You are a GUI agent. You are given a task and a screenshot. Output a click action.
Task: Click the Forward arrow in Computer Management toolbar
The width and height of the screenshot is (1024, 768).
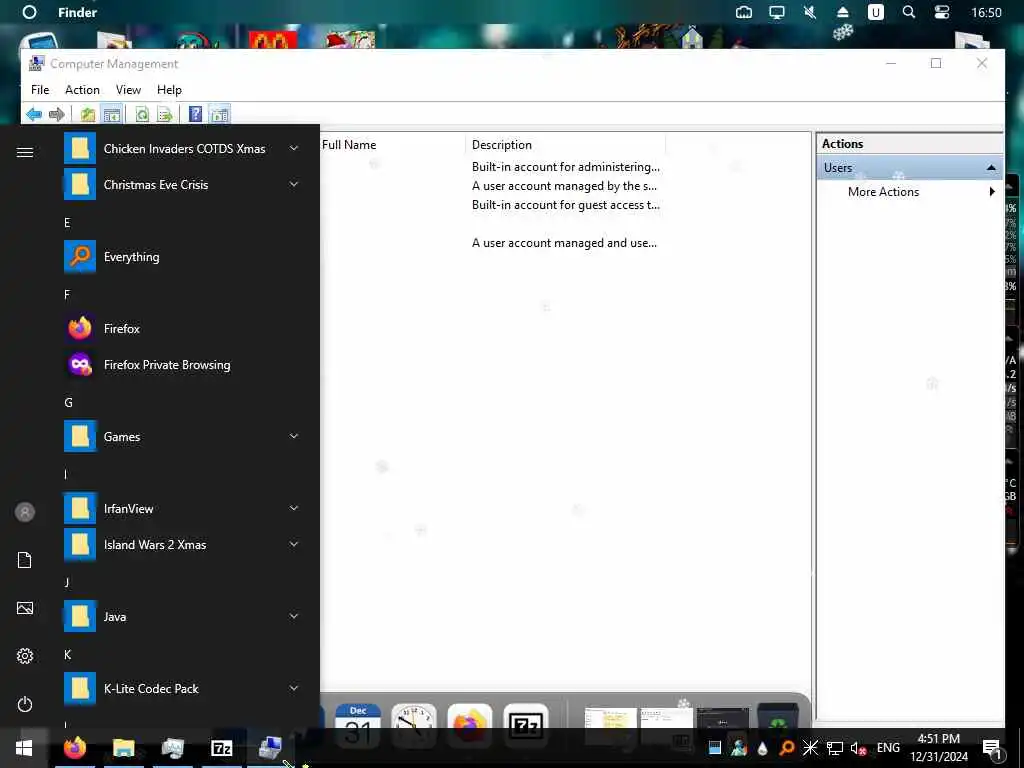[x=57, y=114]
